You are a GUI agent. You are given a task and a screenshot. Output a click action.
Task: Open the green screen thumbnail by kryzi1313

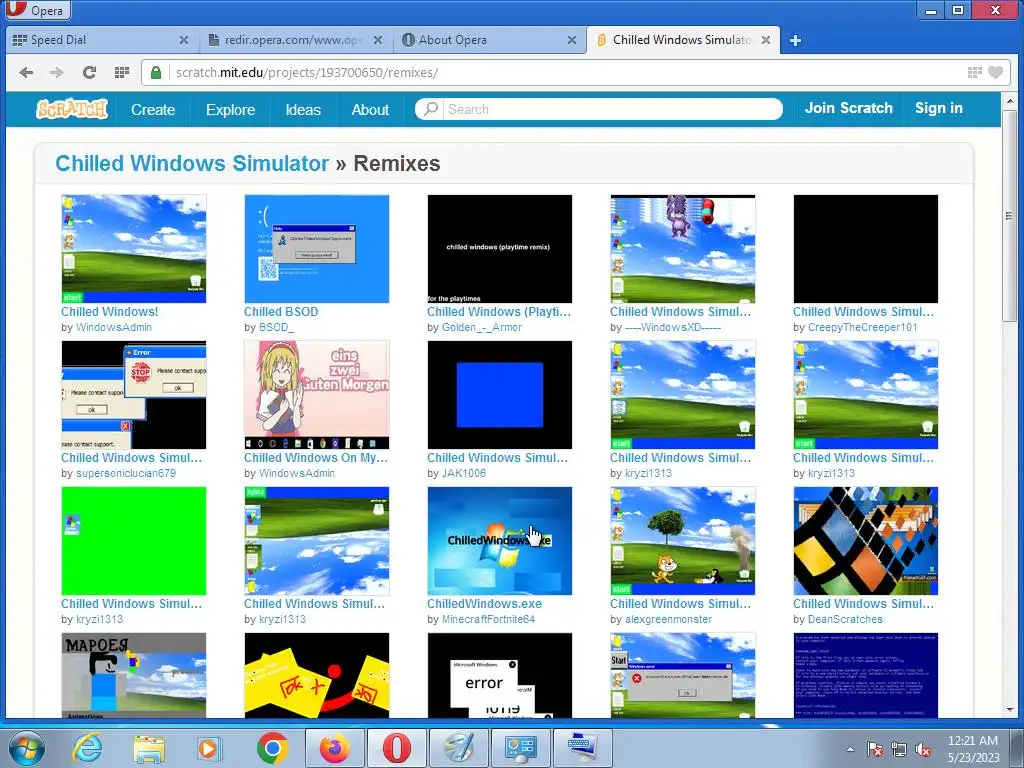(x=134, y=541)
